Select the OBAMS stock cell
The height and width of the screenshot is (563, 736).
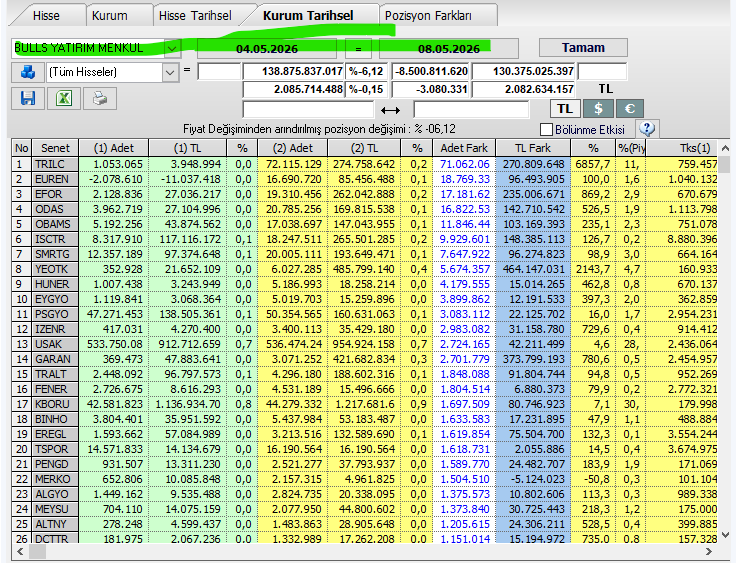[x=55, y=224]
